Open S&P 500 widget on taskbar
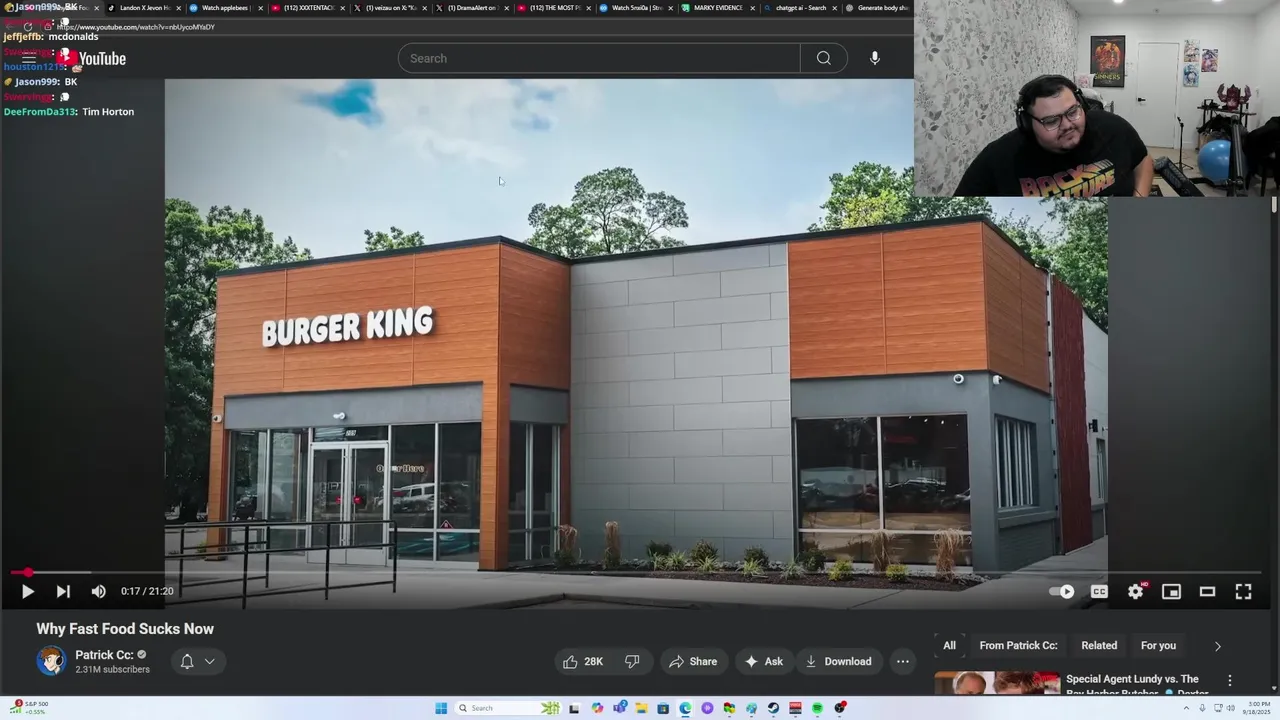 (27, 707)
